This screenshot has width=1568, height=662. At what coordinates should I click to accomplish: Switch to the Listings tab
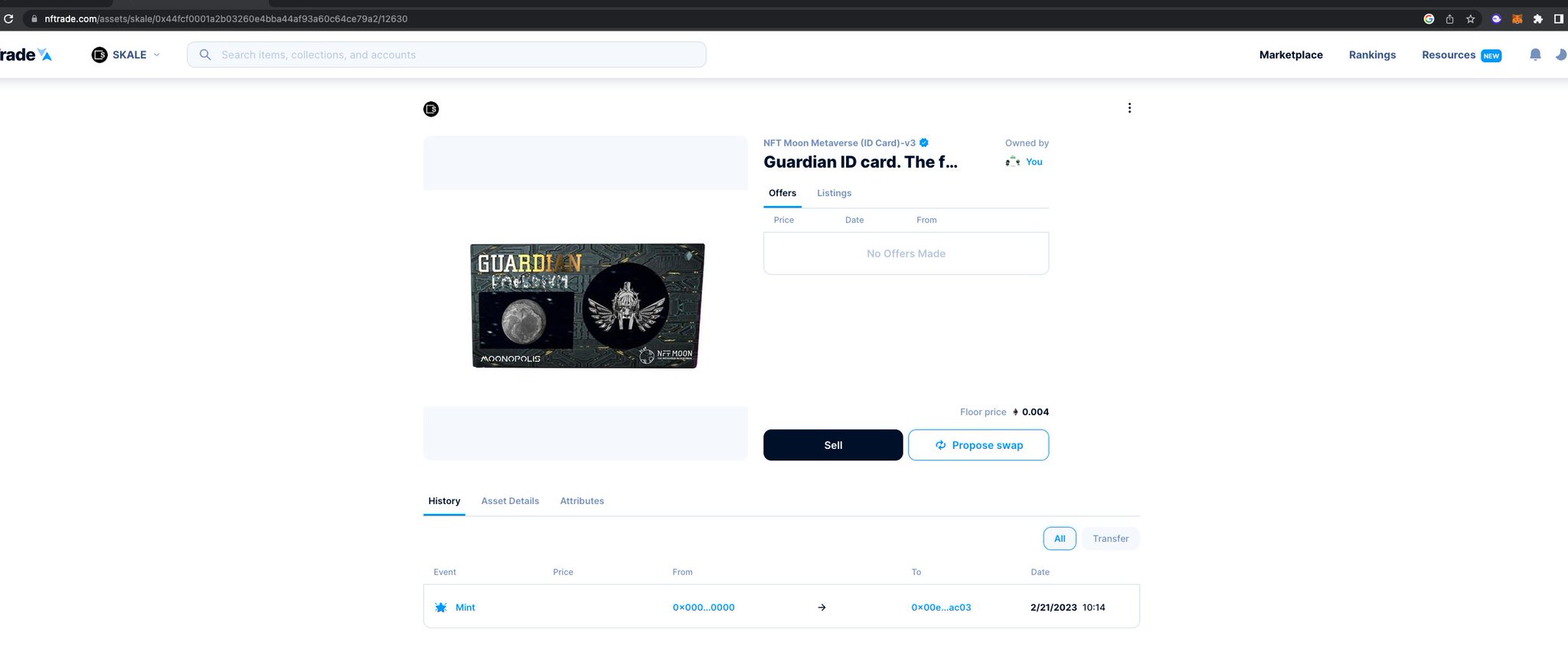834,193
